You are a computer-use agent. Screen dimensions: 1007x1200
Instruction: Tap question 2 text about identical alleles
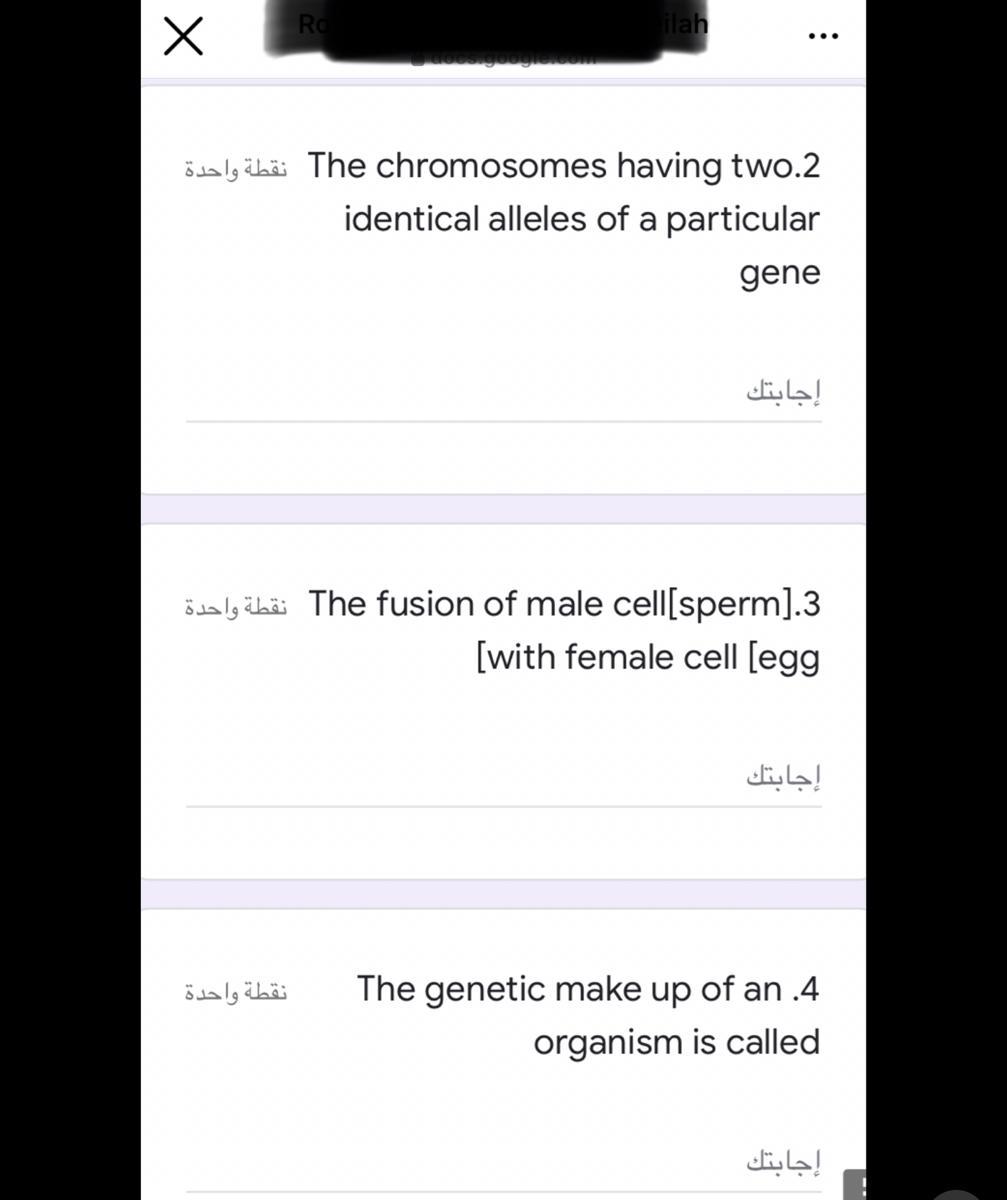(x=564, y=219)
